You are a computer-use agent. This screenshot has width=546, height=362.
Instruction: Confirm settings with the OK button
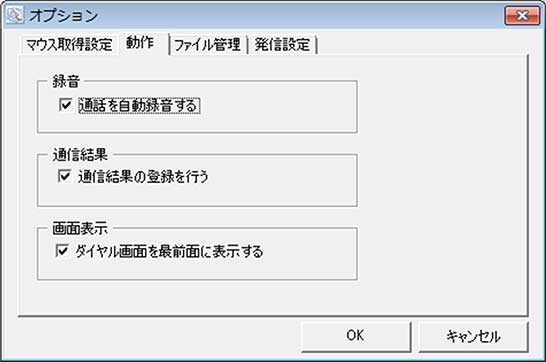356,336
